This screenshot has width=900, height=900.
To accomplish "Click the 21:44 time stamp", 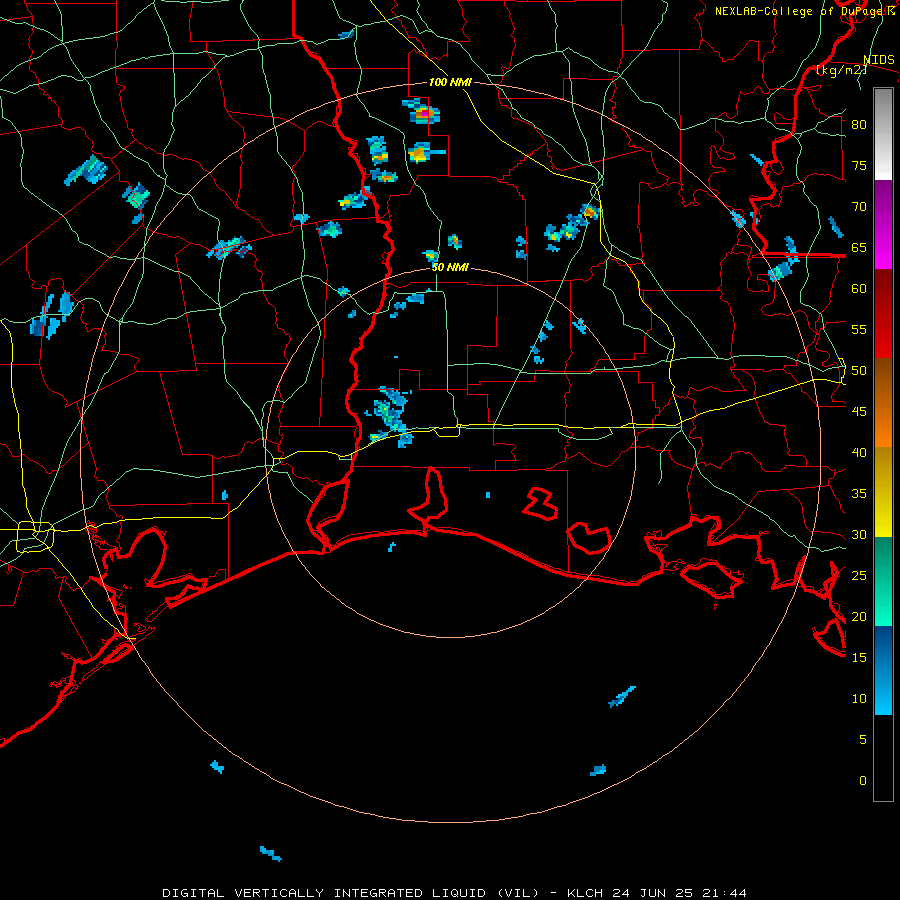I will (725, 893).
